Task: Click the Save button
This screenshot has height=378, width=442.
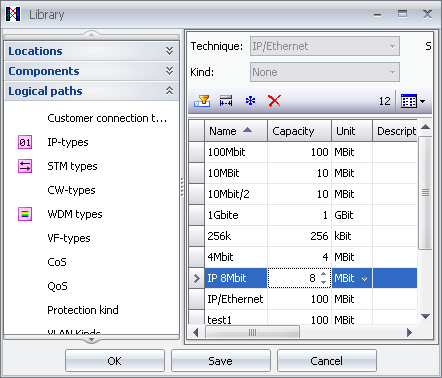Action: 221,361
